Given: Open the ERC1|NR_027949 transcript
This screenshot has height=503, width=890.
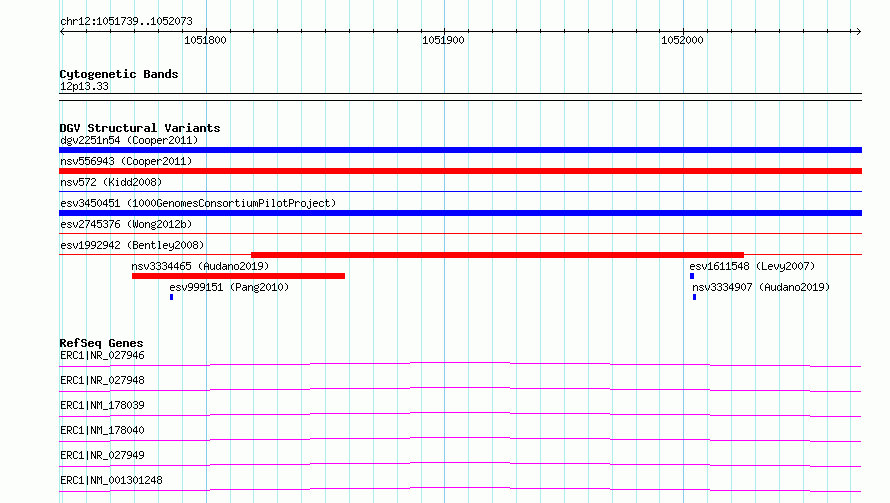Looking at the screenshot, I should coord(102,455).
